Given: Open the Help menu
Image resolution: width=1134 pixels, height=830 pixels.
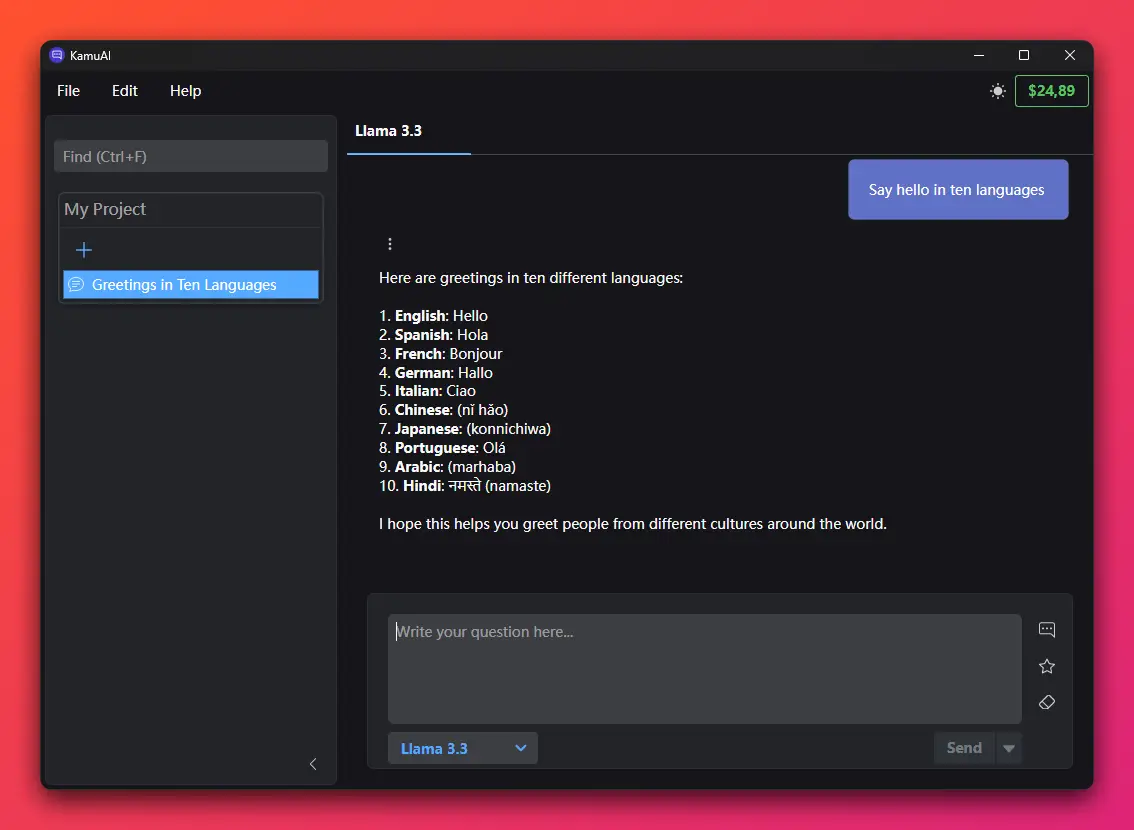Looking at the screenshot, I should [x=185, y=91].
